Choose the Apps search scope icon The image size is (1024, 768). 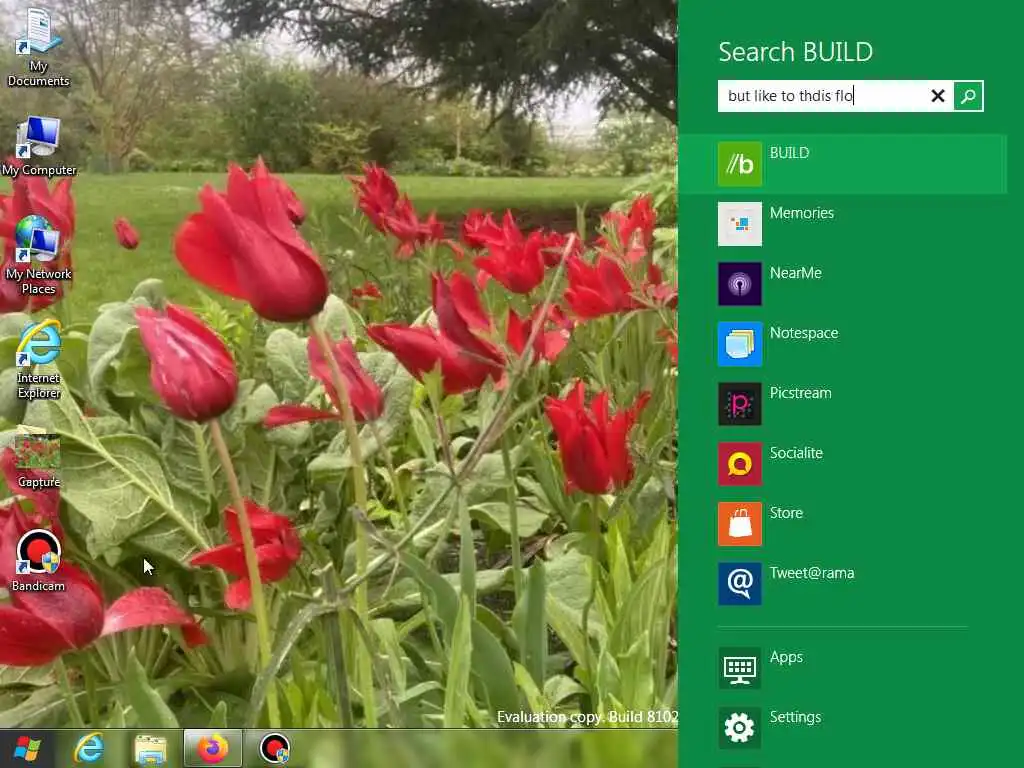[x=739, y=668]
